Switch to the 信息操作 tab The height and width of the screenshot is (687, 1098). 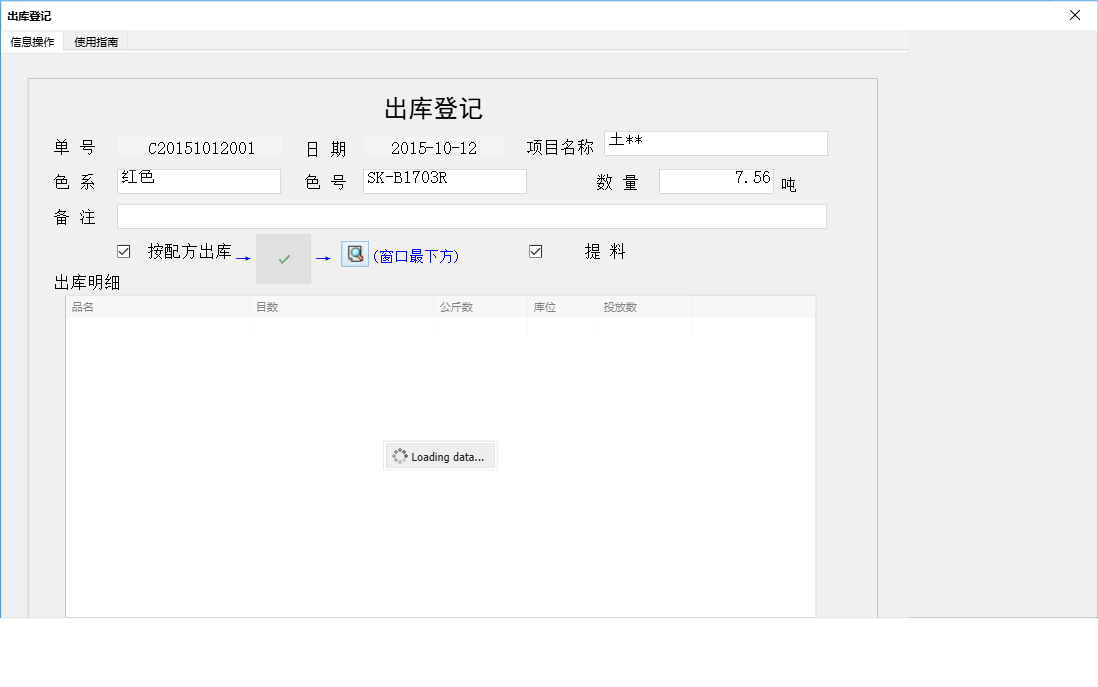[32, 42]
